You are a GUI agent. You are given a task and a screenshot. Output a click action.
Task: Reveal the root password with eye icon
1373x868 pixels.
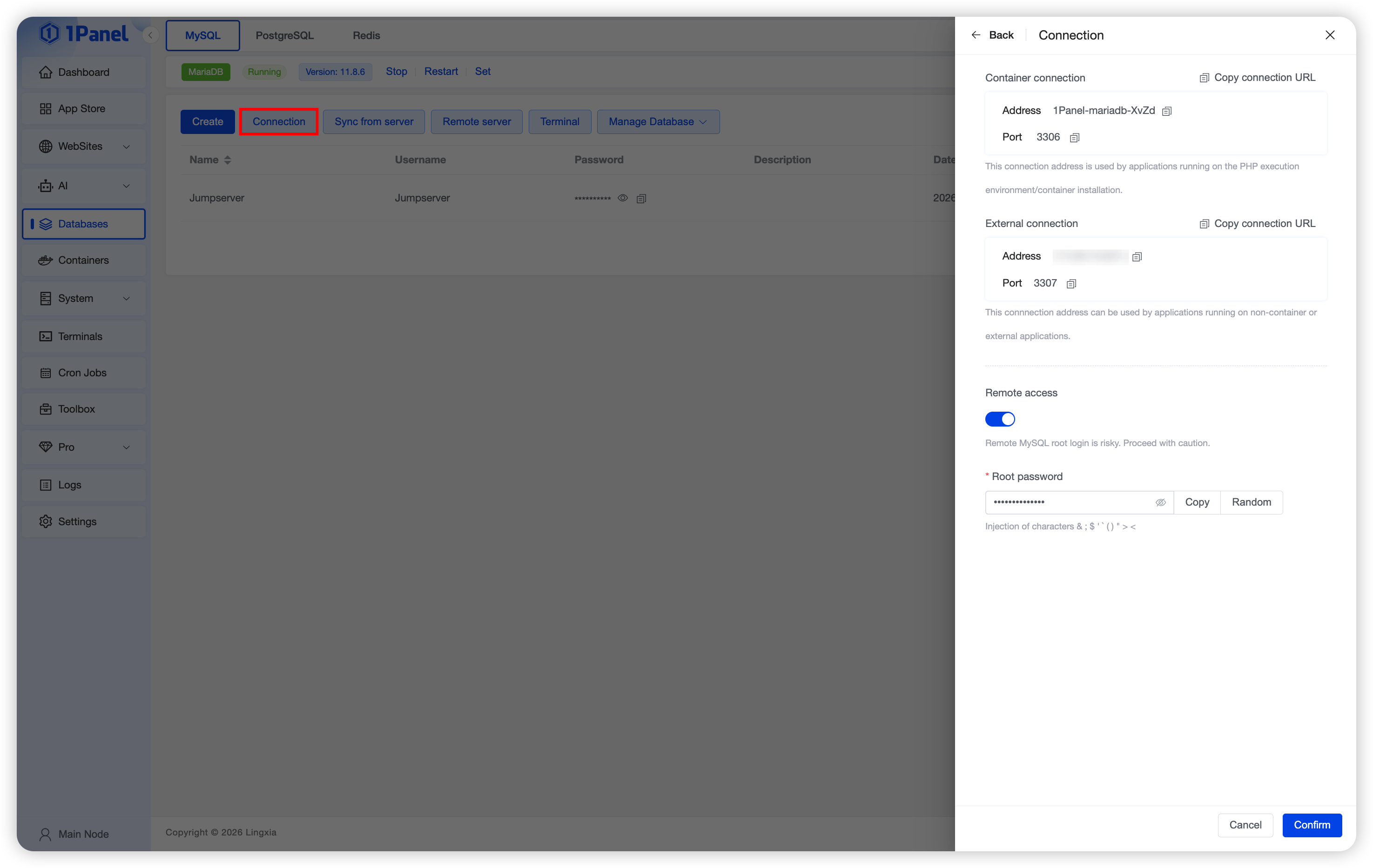pos(1160,503)
